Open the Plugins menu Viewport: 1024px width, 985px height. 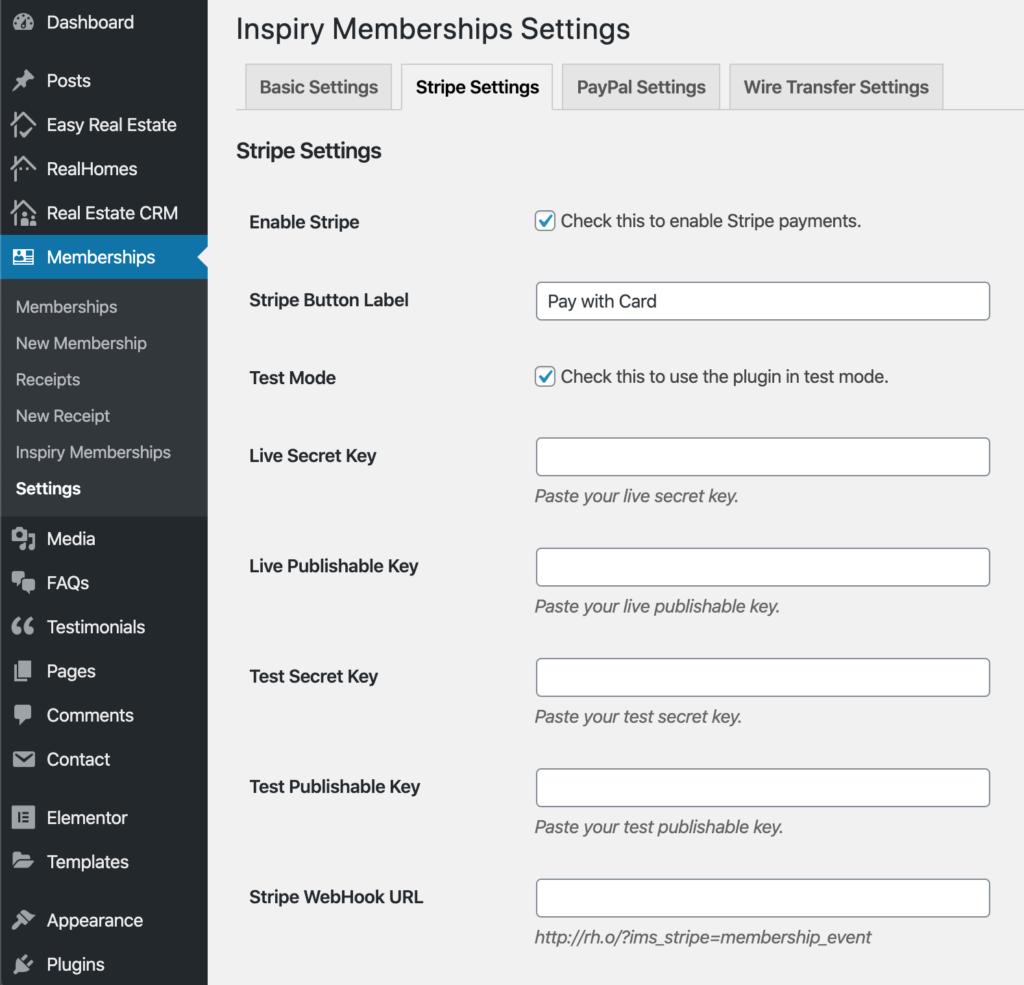[x=104, y=964]
